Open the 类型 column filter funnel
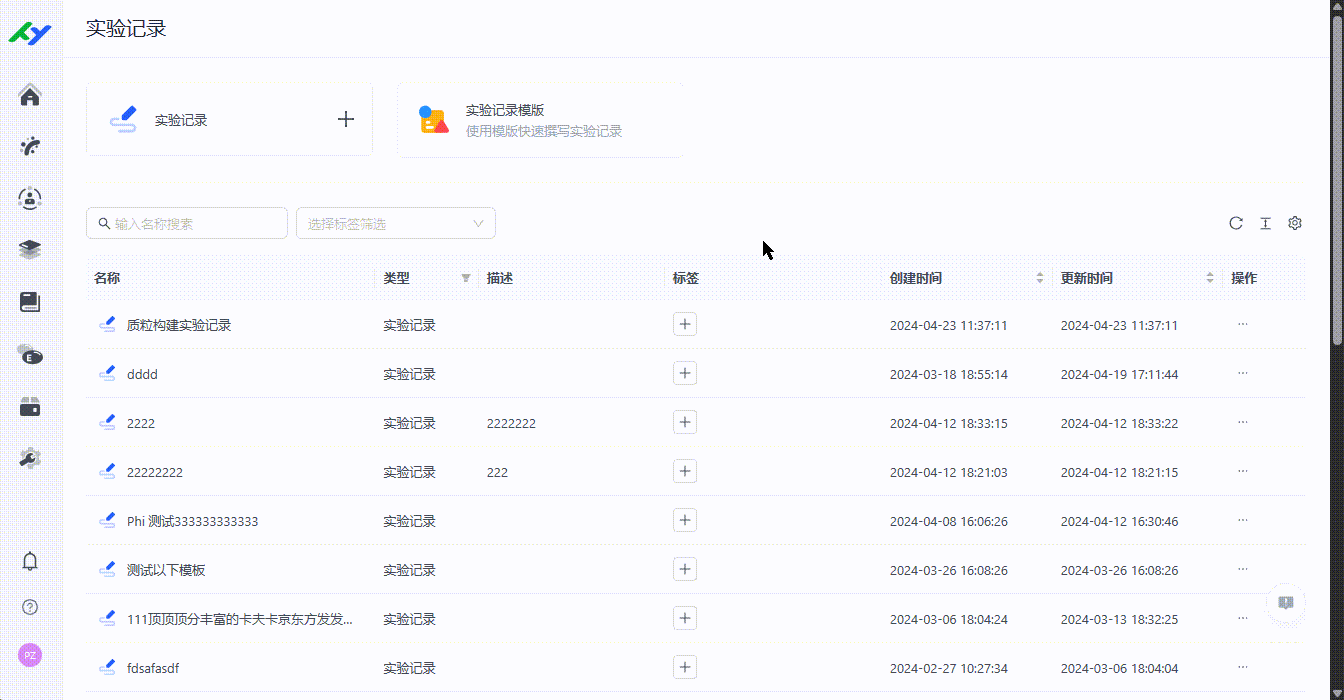 click(465, 278)
